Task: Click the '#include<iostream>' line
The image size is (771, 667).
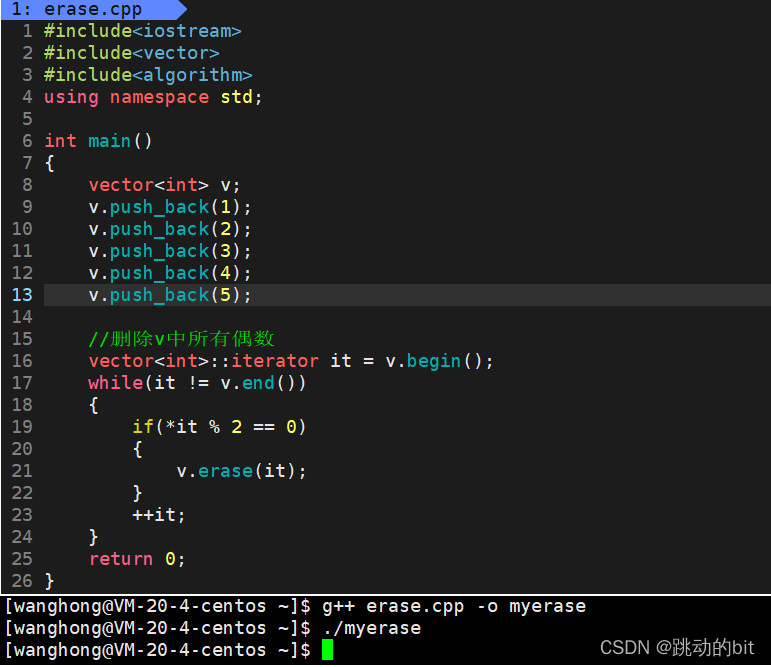Action: click(x=143, y=31)
